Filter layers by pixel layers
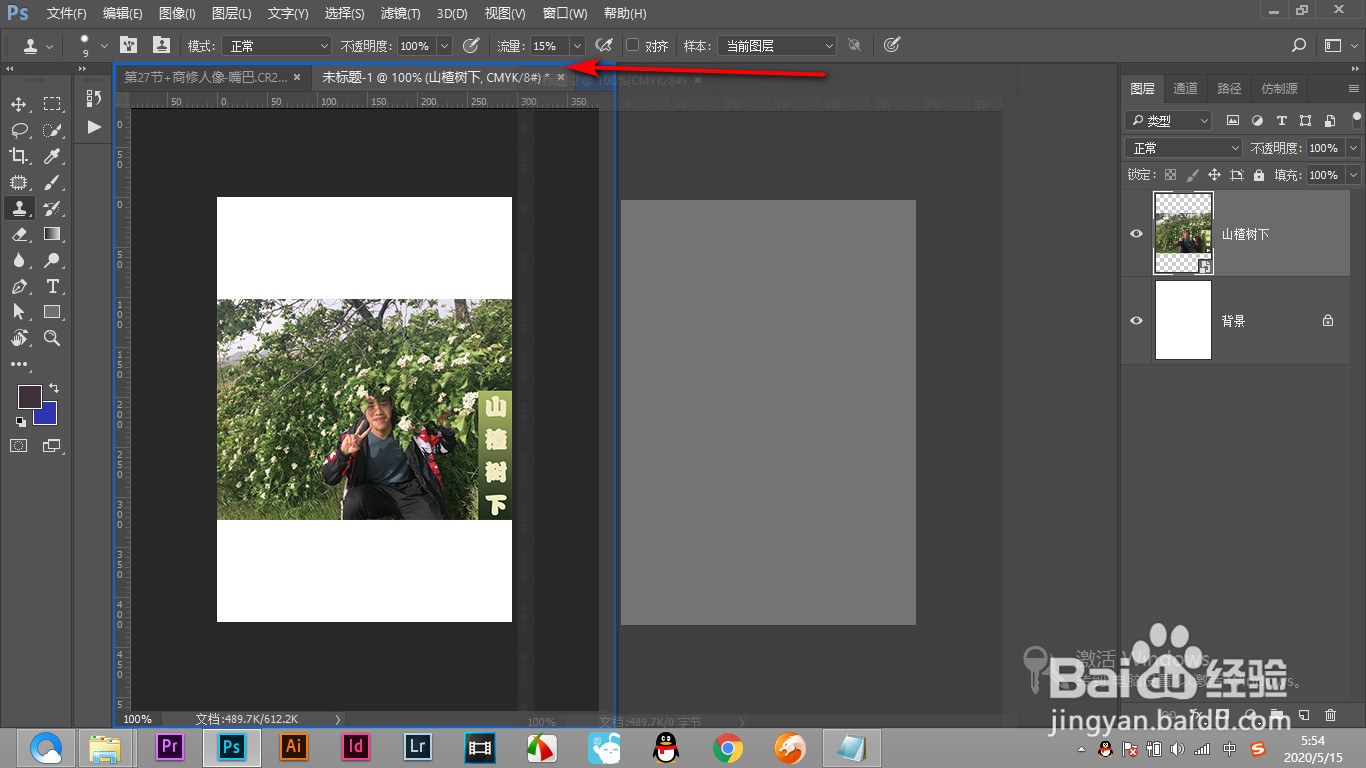Screen dimensions: 1366x768 pyautogui.click(x=1233, y=120)
